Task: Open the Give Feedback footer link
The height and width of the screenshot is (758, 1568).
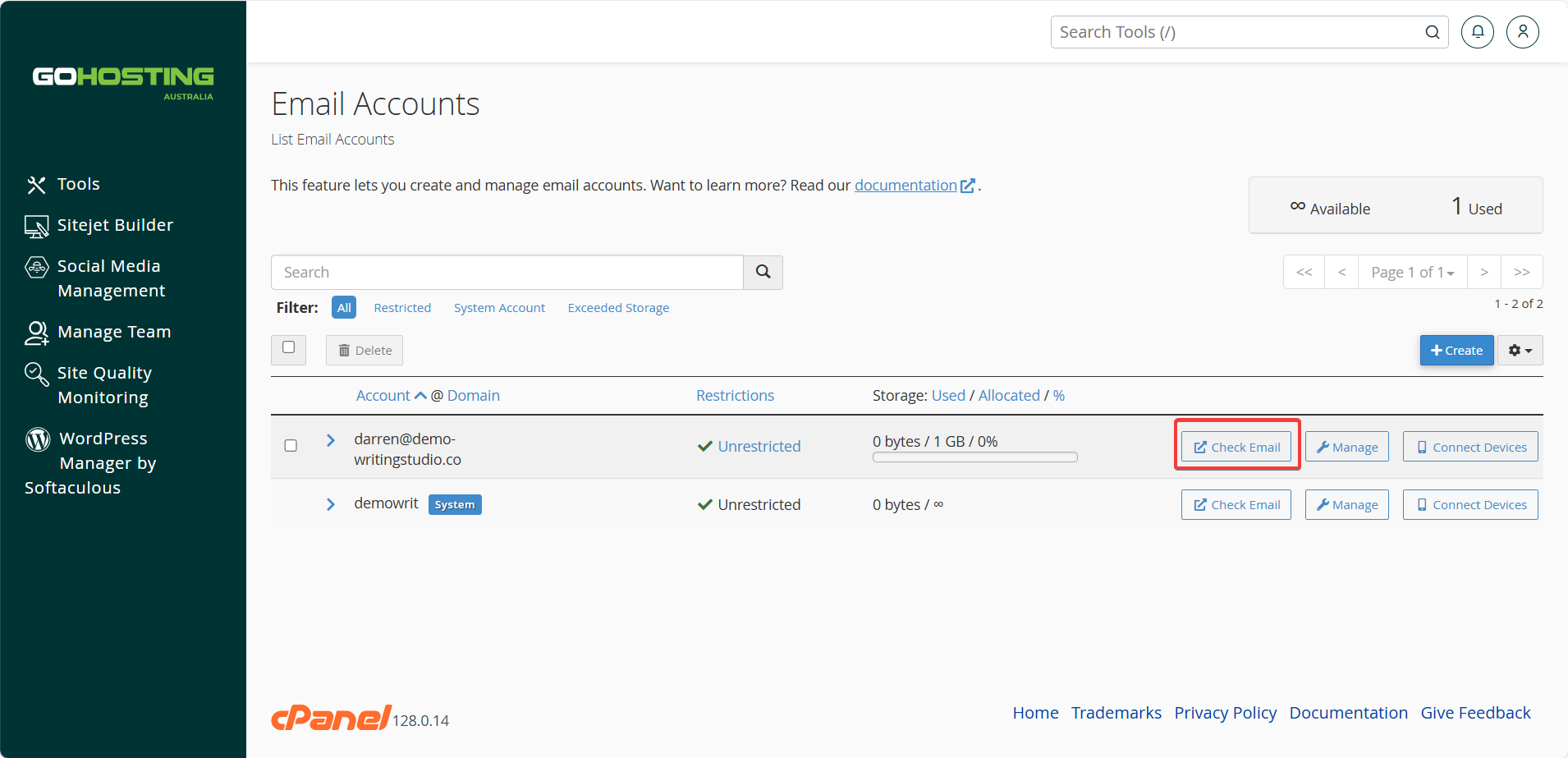Action: (1476, 713)
